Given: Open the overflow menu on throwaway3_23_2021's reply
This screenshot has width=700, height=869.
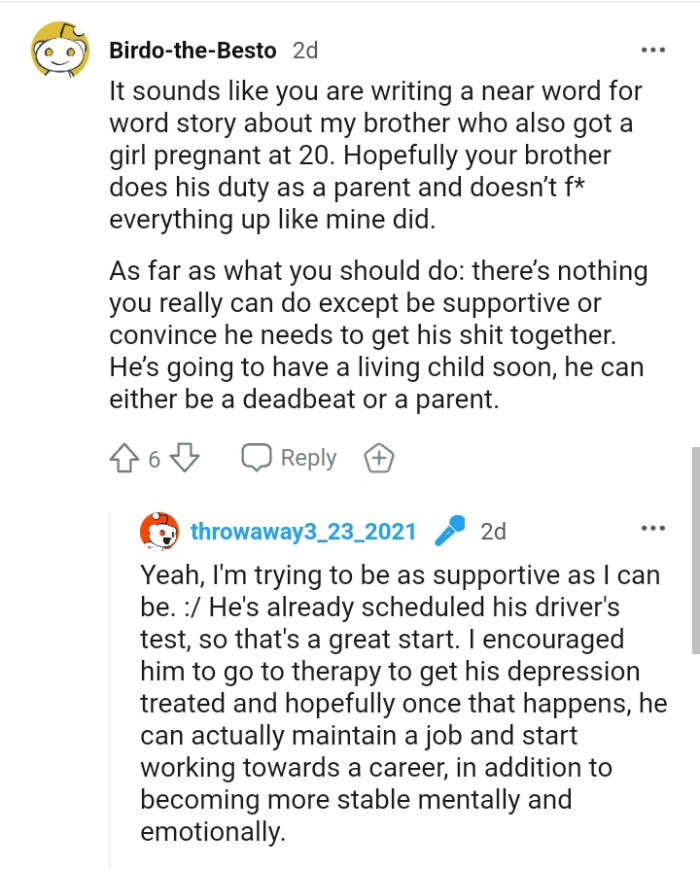Looking at the screenshot, I should point(655,528).
